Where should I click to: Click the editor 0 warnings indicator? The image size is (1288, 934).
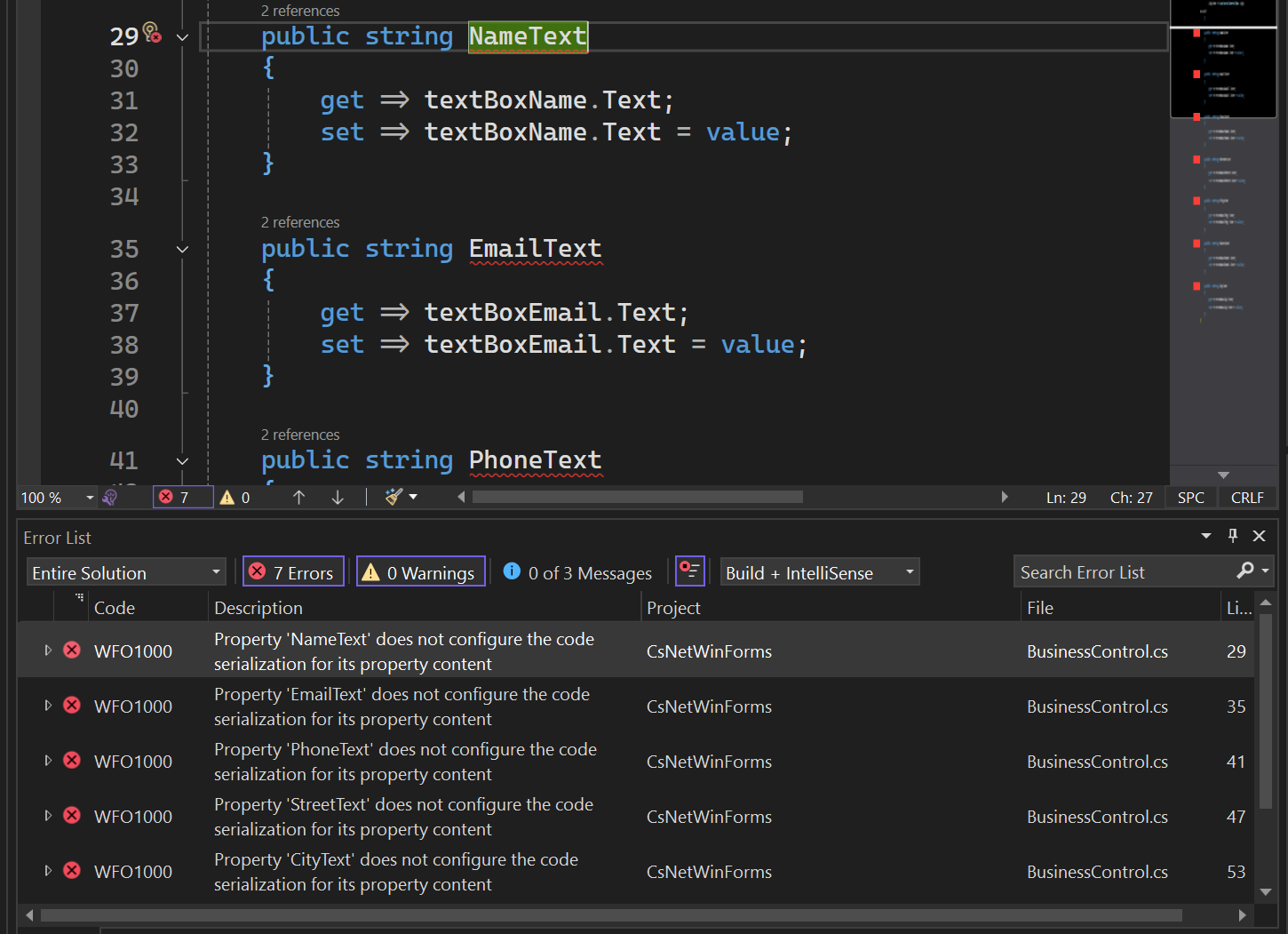(235, 498)
